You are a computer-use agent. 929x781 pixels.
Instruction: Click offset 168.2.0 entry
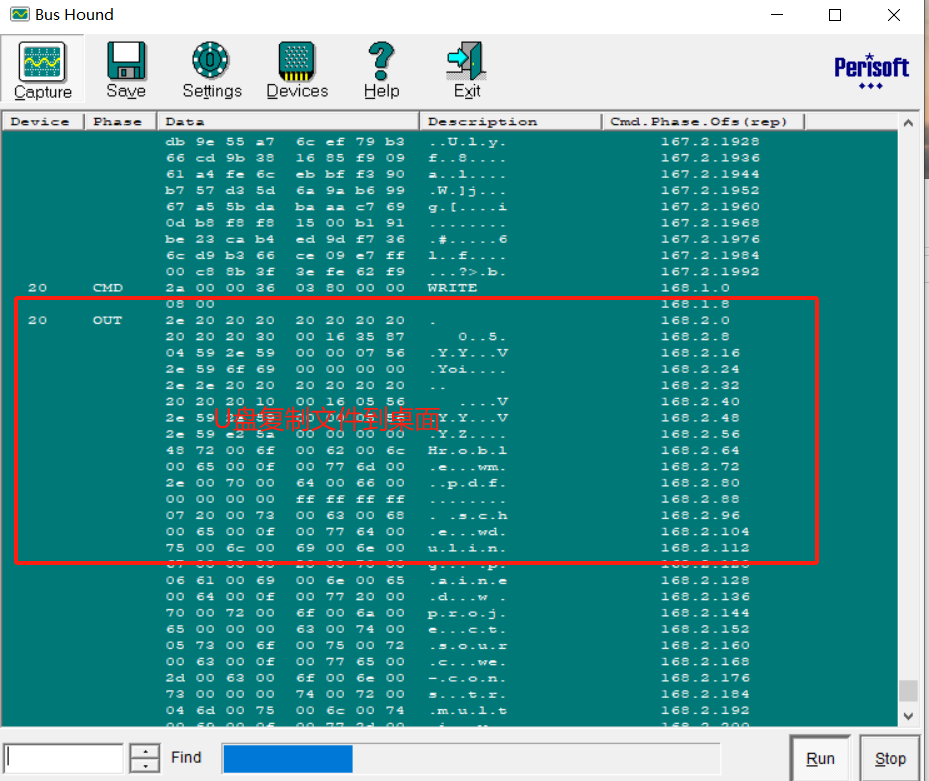695,320
